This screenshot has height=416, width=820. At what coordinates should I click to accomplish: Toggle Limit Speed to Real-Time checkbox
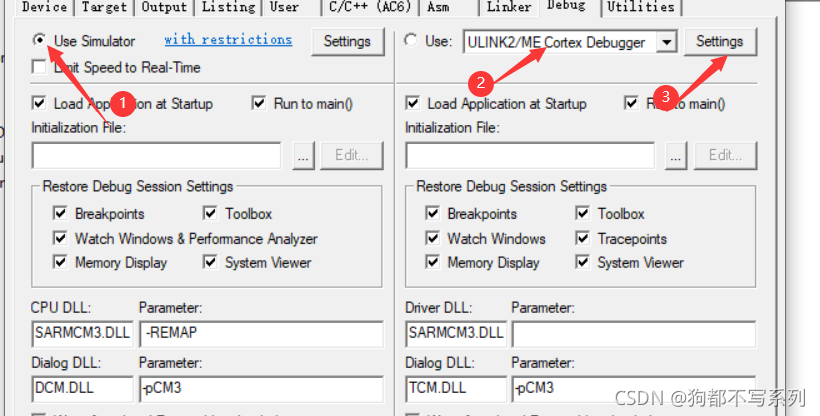[40, 68]
